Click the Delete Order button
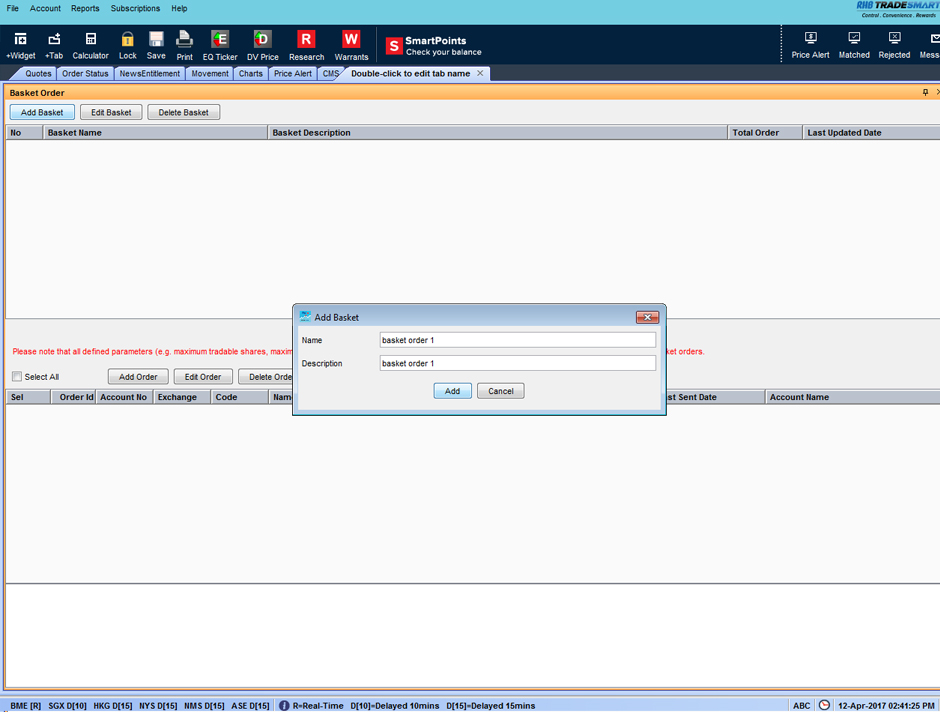 tap(266, 376)
